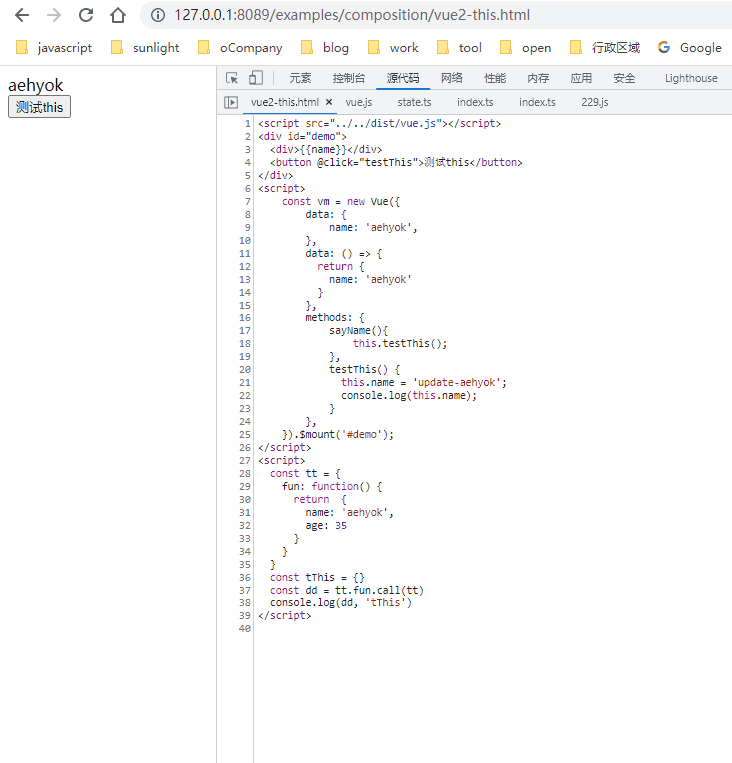Open the 性能 (Performance) panel

pyautogui.click(x=495, y=78)
